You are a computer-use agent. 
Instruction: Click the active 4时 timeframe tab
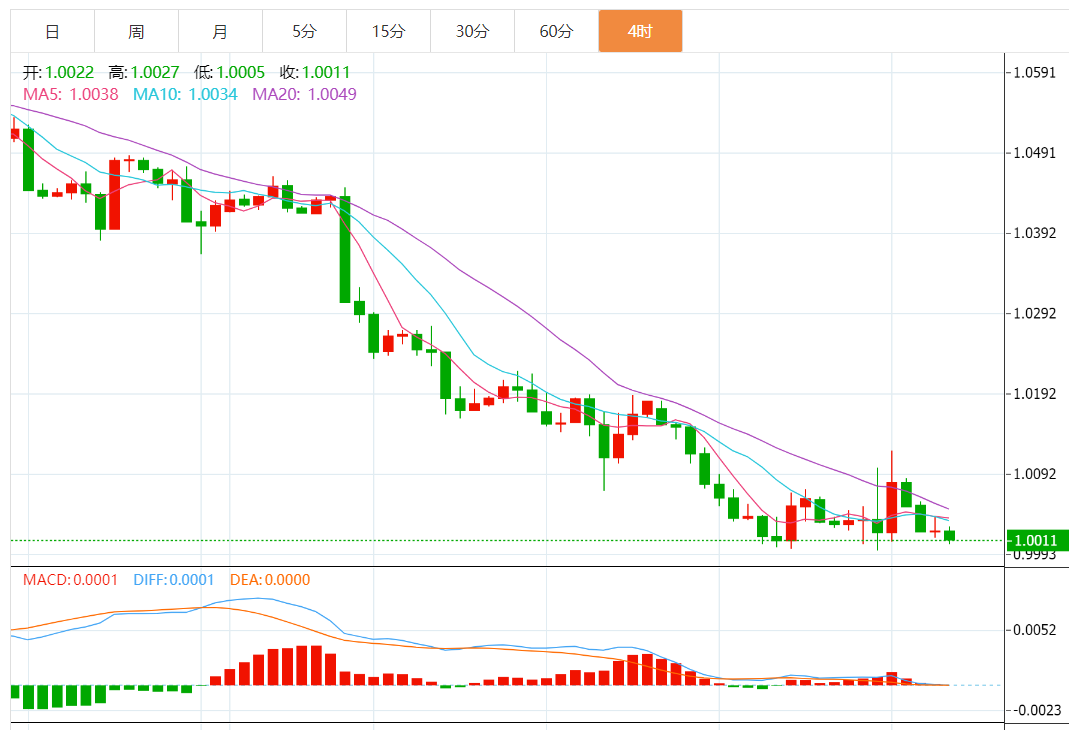(x=640, y=31)
